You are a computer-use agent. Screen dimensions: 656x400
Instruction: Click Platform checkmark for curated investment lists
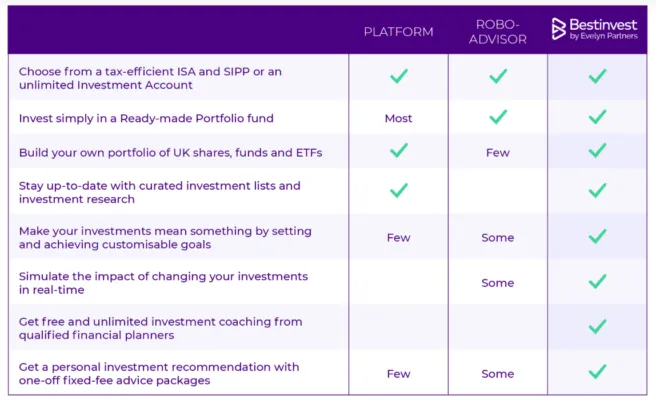(x=398, y=190)
